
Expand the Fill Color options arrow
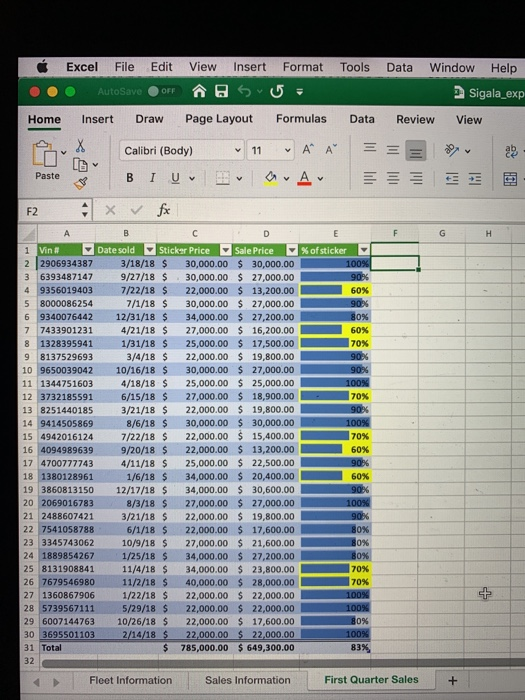286,179
